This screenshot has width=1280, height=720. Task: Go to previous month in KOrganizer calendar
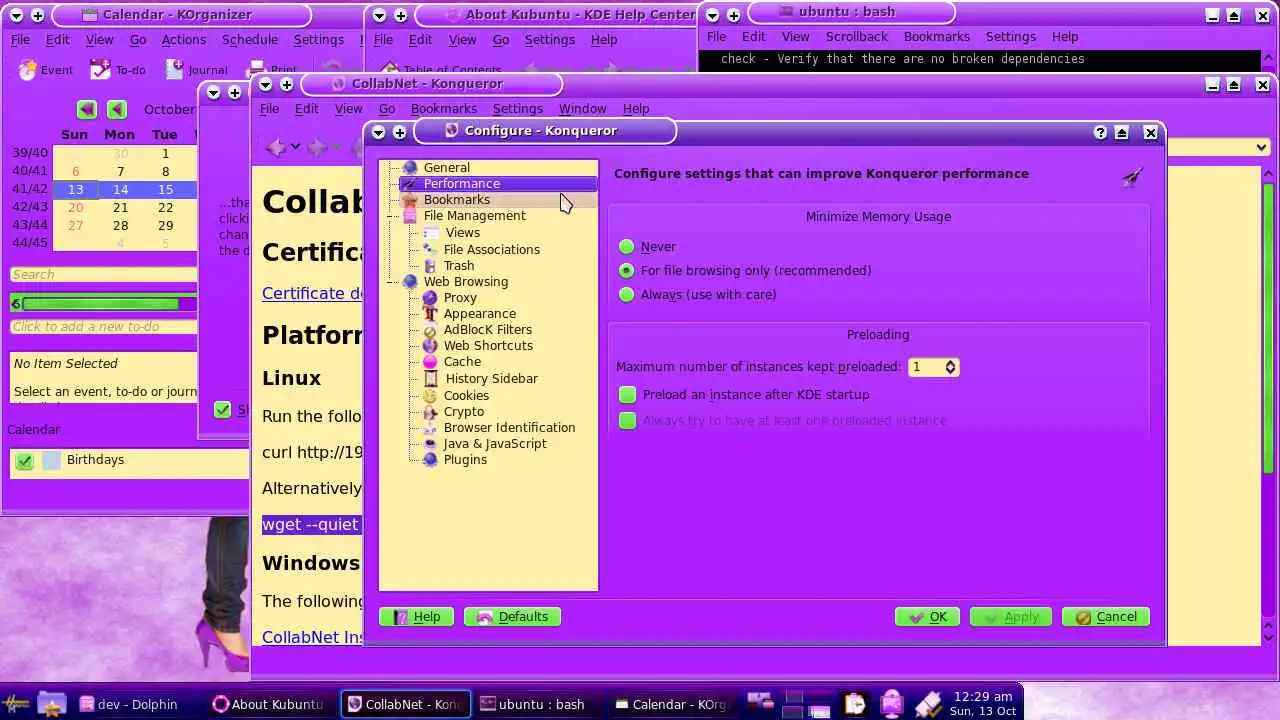point(117,109)
